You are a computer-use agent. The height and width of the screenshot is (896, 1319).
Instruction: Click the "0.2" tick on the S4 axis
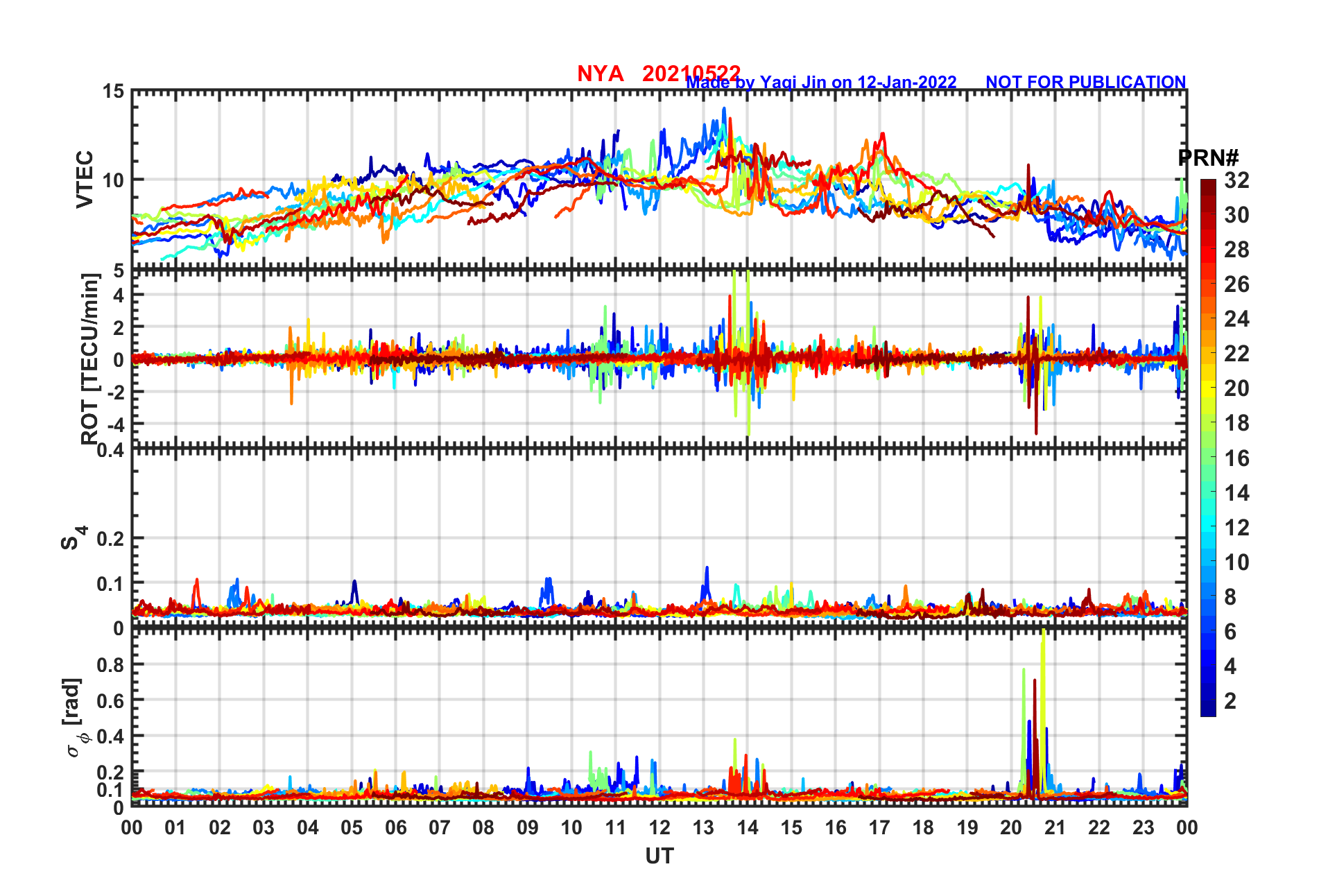tap(110, 539)
